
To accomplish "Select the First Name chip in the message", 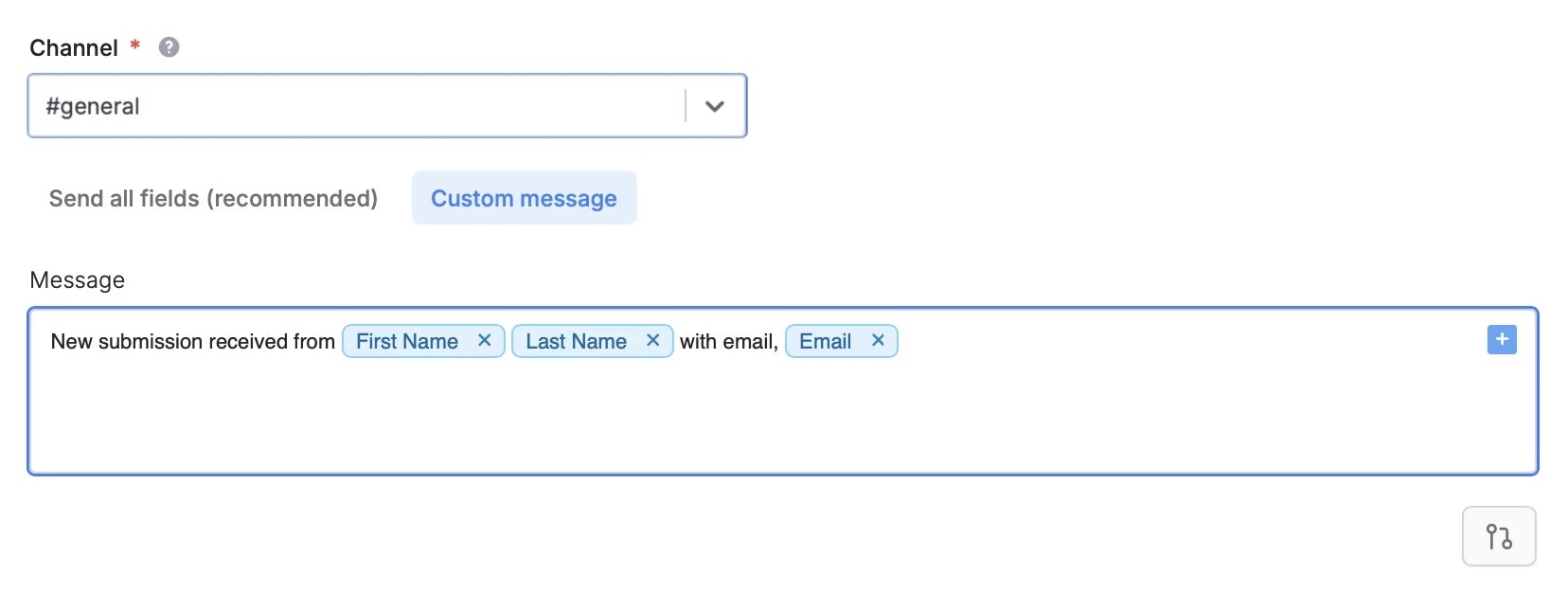I will click(x=405, y=341).
